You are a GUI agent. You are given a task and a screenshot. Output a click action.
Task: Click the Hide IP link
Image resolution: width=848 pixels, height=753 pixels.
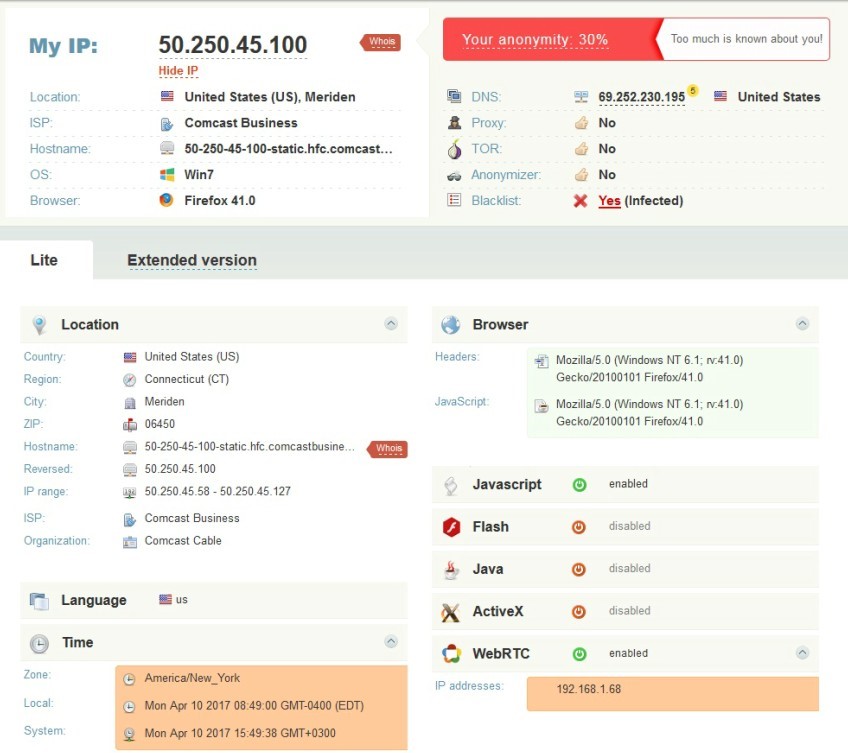click(178, 71)
